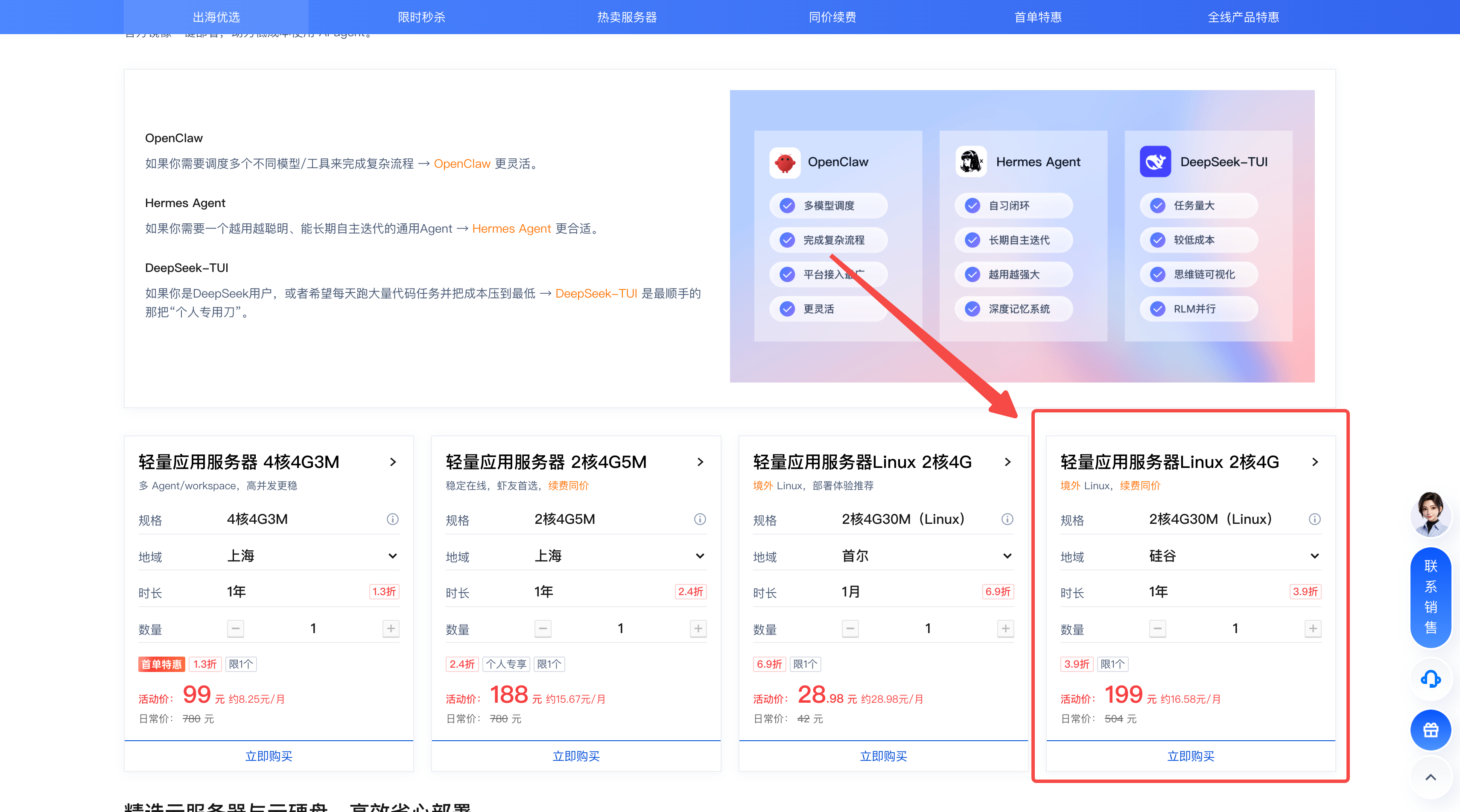
Task: Decrease quantity on 硅谷 Linux card
Action: coord(1158,628)
